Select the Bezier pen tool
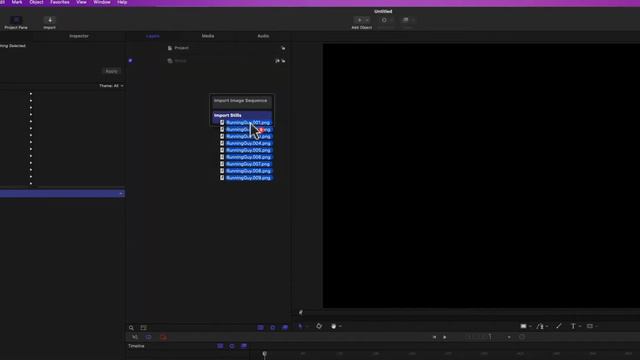640x360 pixels. pos(540,327)
